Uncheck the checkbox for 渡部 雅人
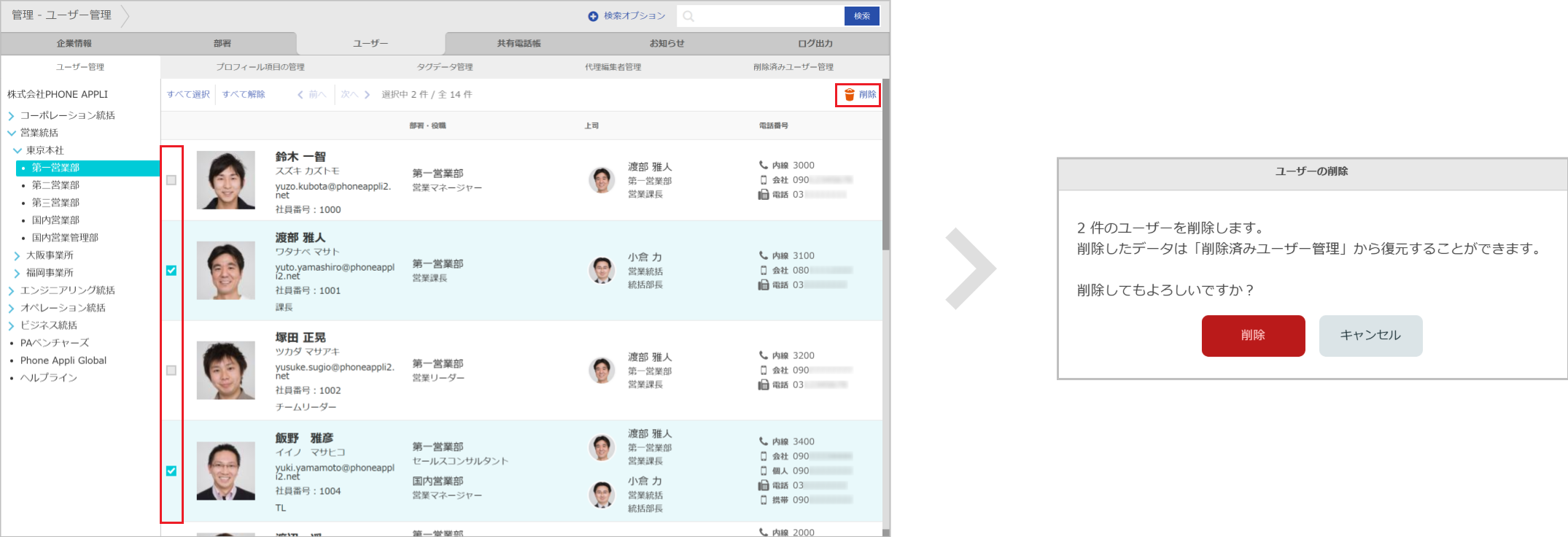This screenshot has width=1568, height=537. pyautogui.click(x=171, y=271)
